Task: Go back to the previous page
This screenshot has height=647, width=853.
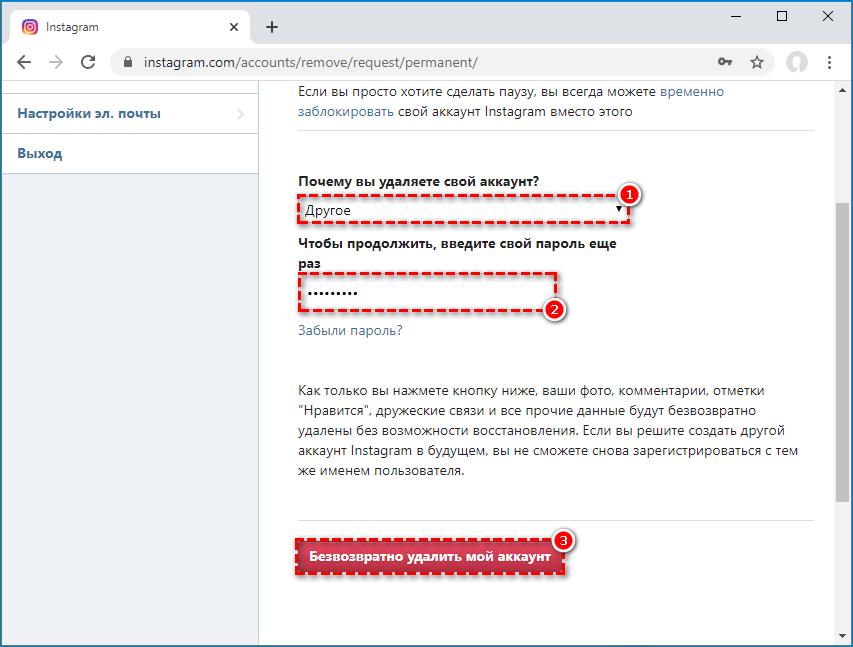Action: click(24, 62)
